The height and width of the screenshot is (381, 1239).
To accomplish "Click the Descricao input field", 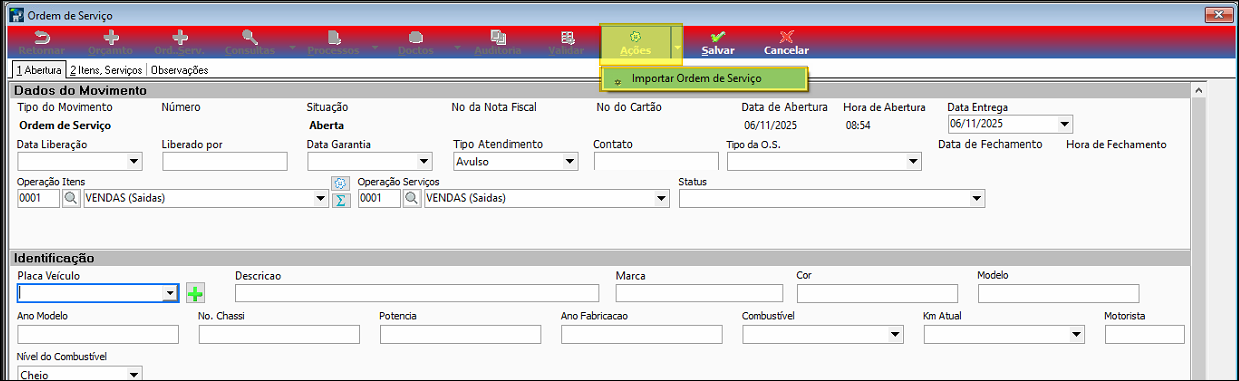I will tap(417, 293).
